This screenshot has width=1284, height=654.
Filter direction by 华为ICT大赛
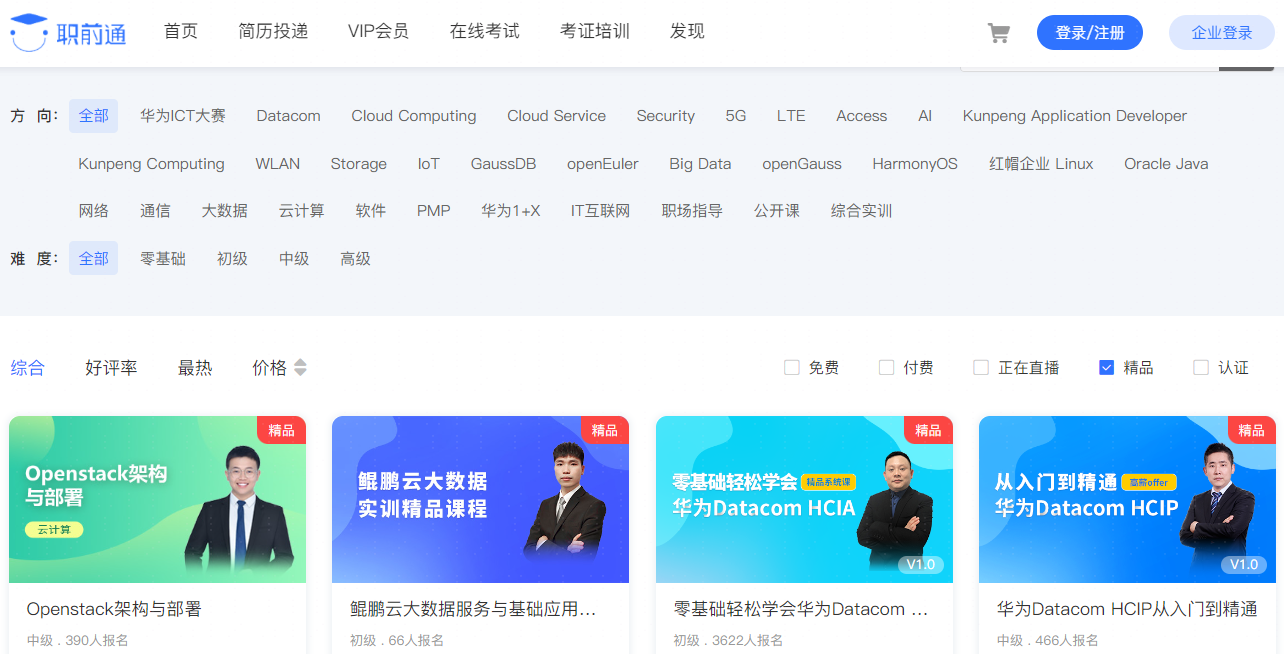coord(183,116)
